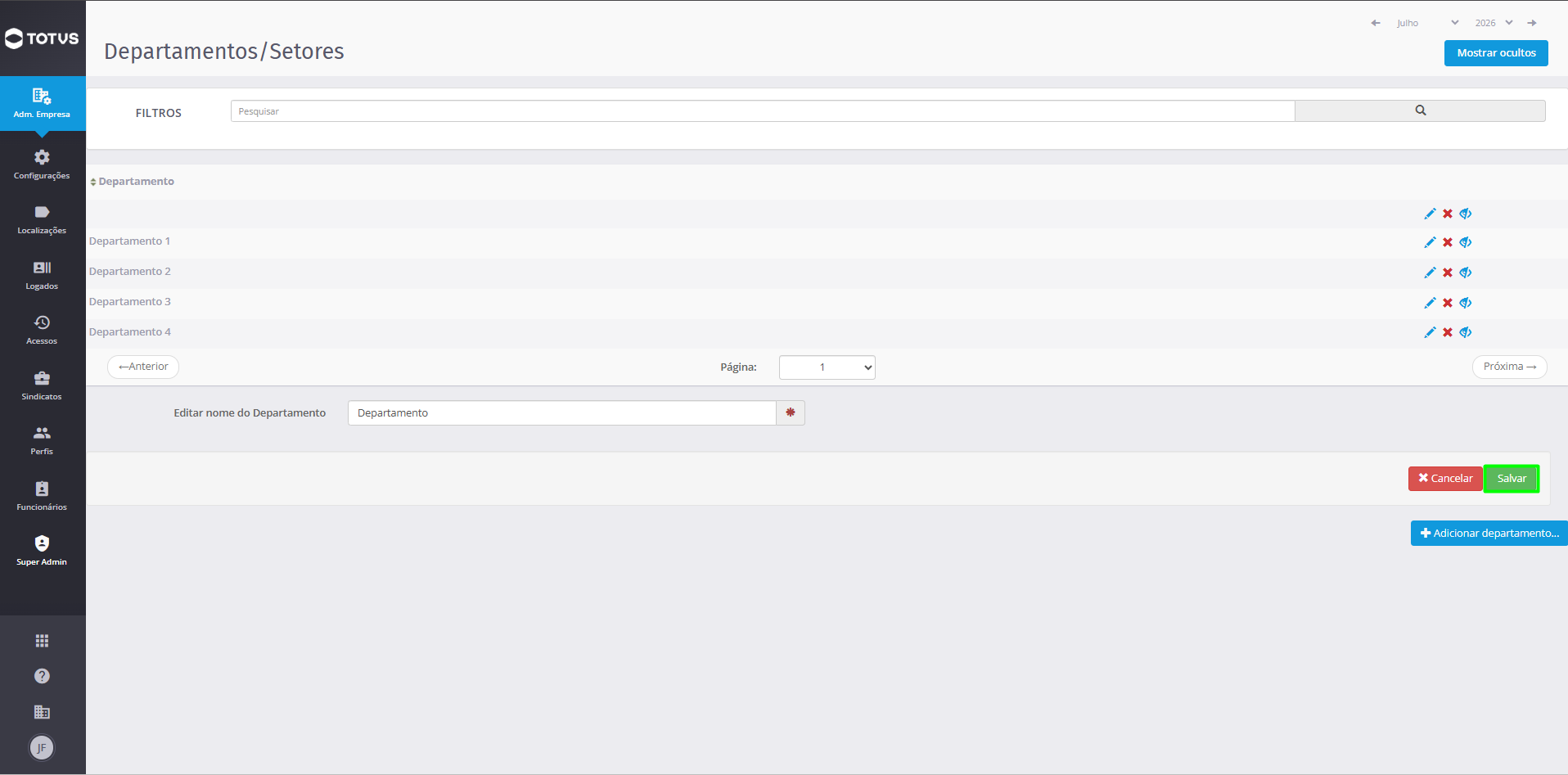Edit Departamento 3 with pencil icon
This screenshot has height=775, width=1568.
pyautogui.click(x=1430, y=303)
